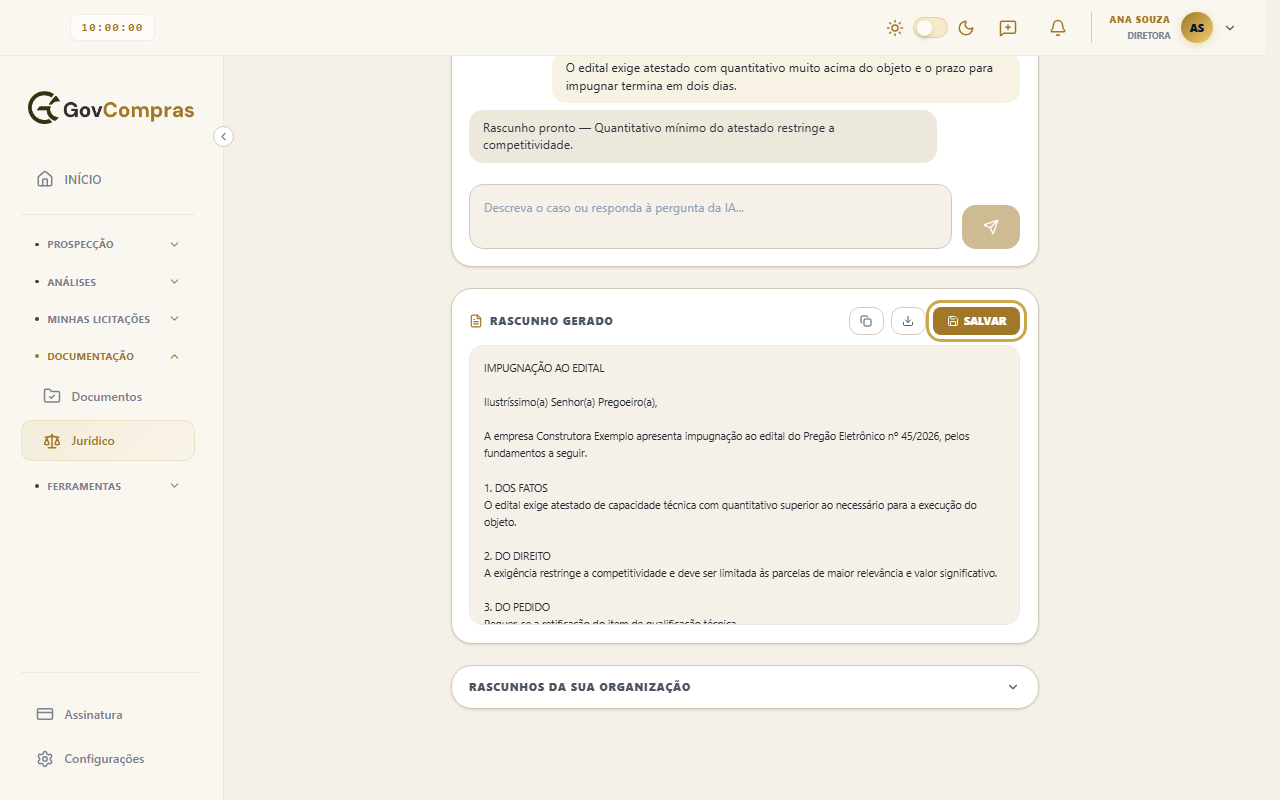Collapse the Documentação section
The image size is (1280, 800).
tap(108, 356)
